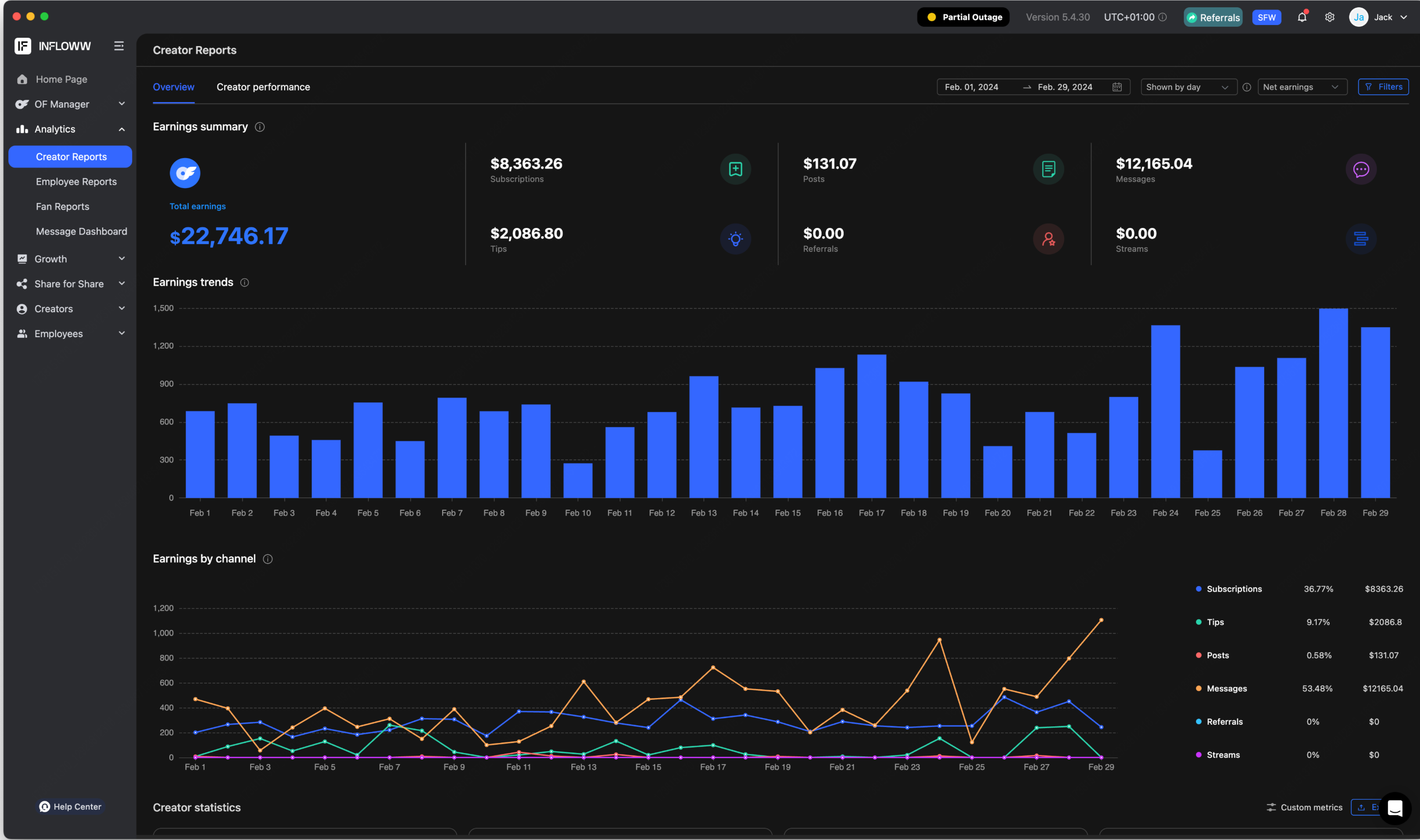Open settings via the gear icon
1420x840 pixels.
pyautogui.click(x=1330, y=17)
